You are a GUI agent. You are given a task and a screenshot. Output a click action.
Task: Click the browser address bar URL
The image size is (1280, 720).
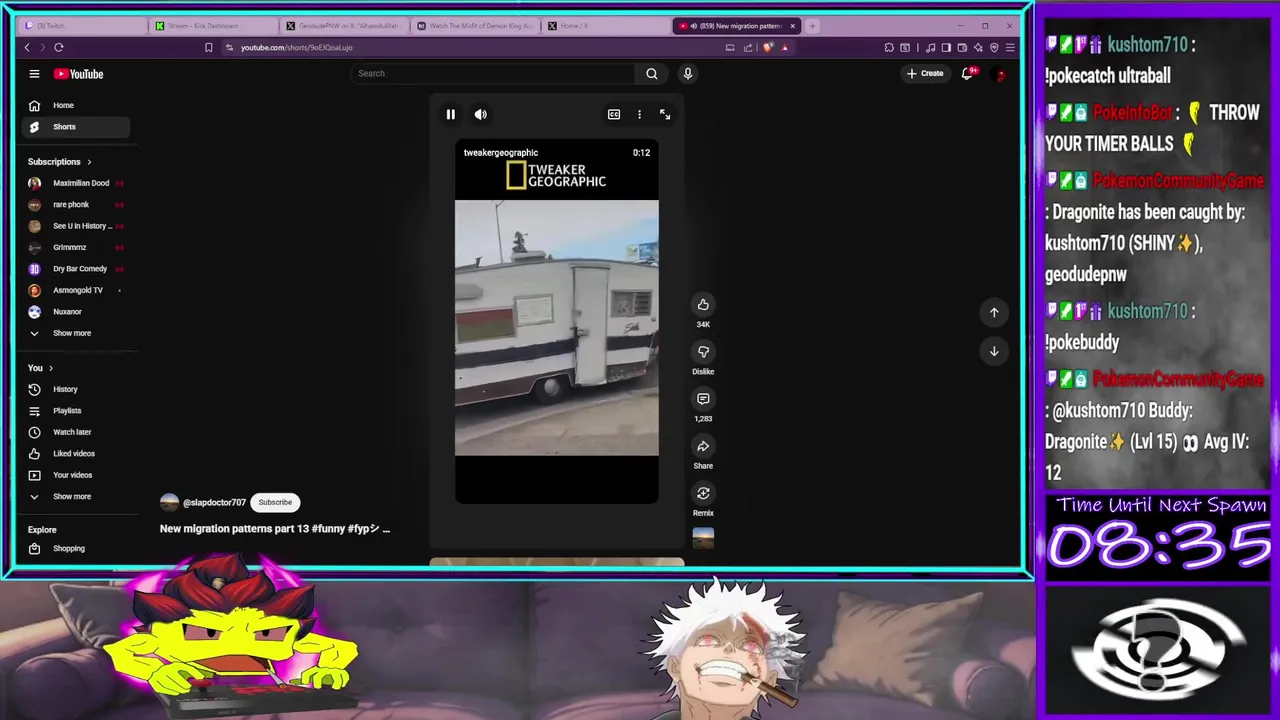(x=297, y=47)
